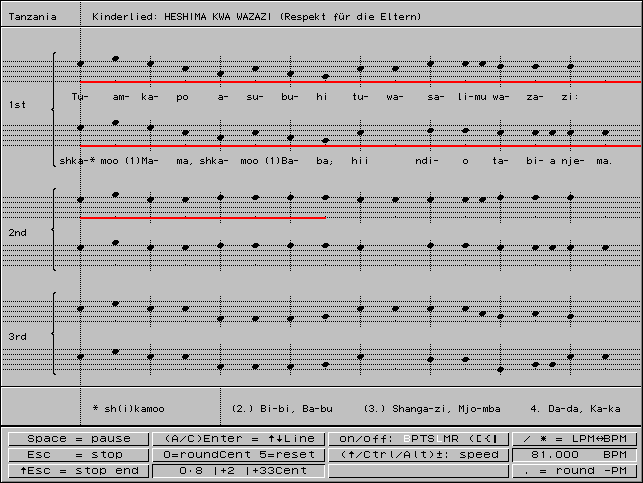Click the first note above syllable 'Tu-'
This screenshot has width=643, height=483.
click(x=81, y=65)
